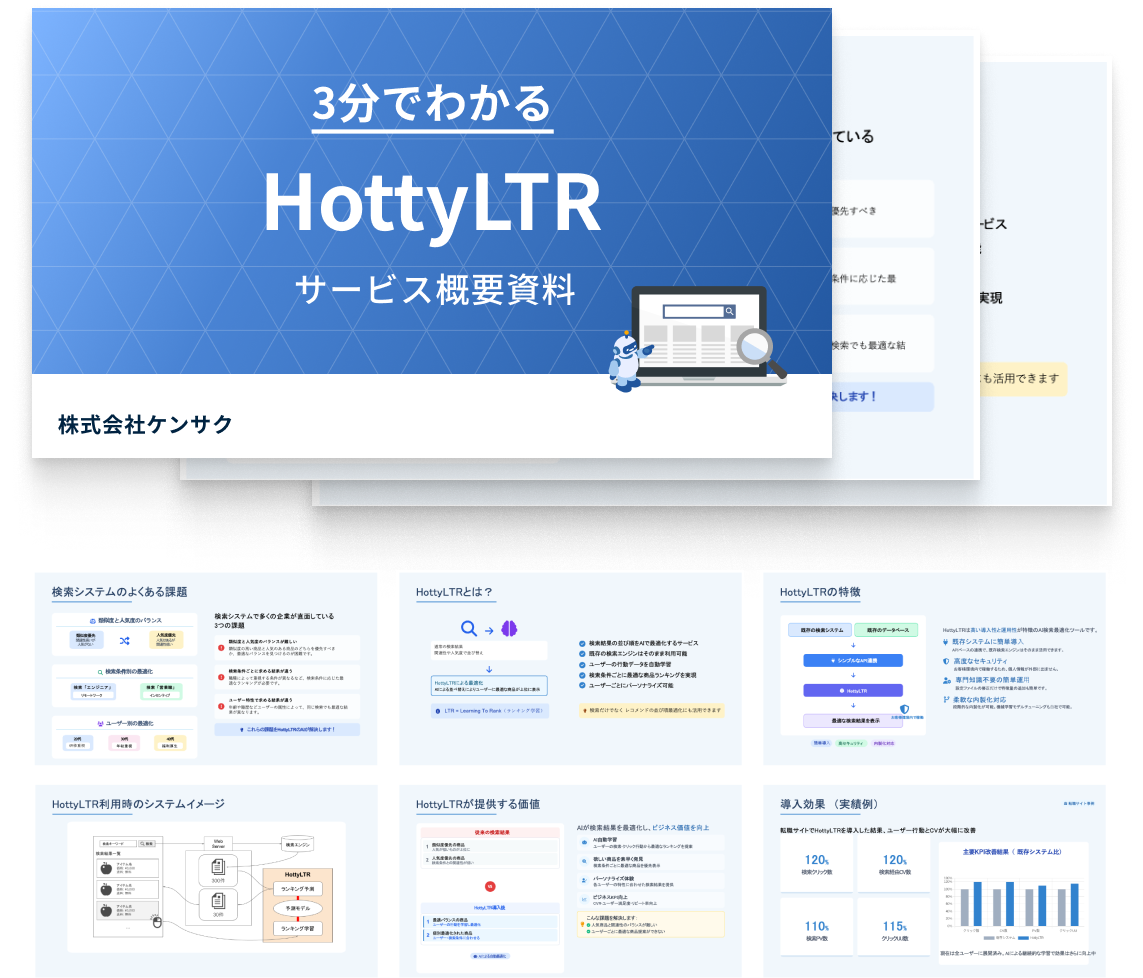The height and width of the screenshot is (978, 1143).
Task: Click the last blue checkmark in HottyLTRとは list
Action: pos(583,686)
